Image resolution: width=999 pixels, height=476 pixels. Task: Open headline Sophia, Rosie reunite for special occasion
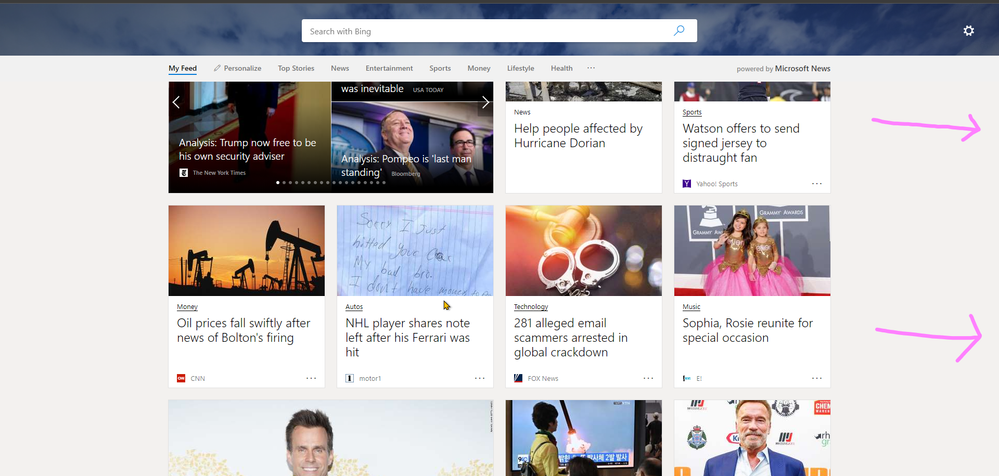point(747,330)
